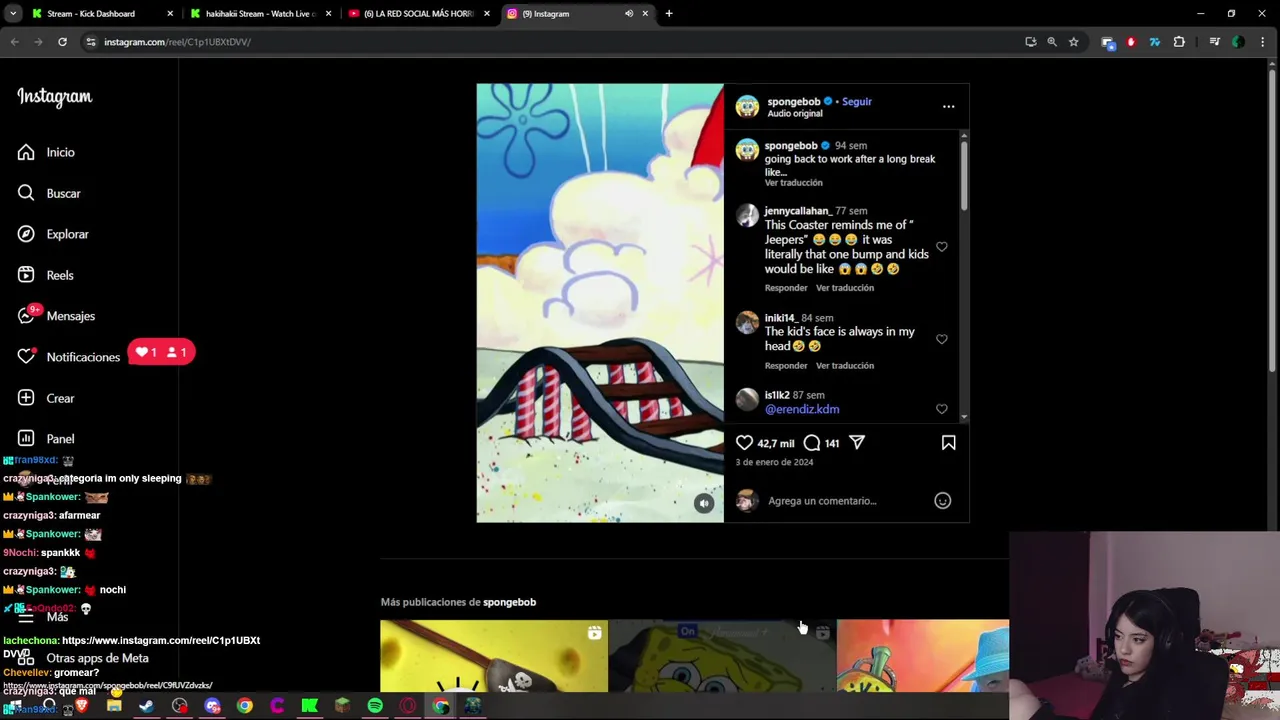
Task: Toggle the reel's mute speaker button
Action: [704, 504]
